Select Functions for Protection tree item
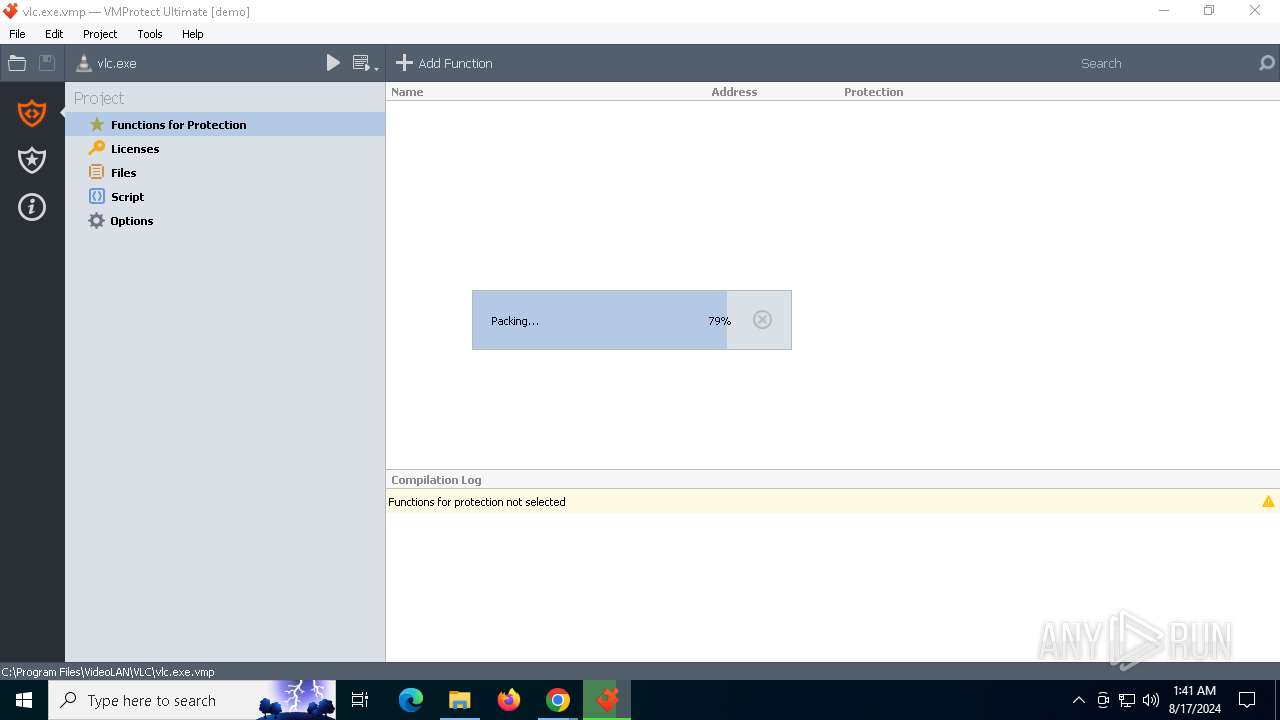1280x720 pixels. (x=225, y=125)
